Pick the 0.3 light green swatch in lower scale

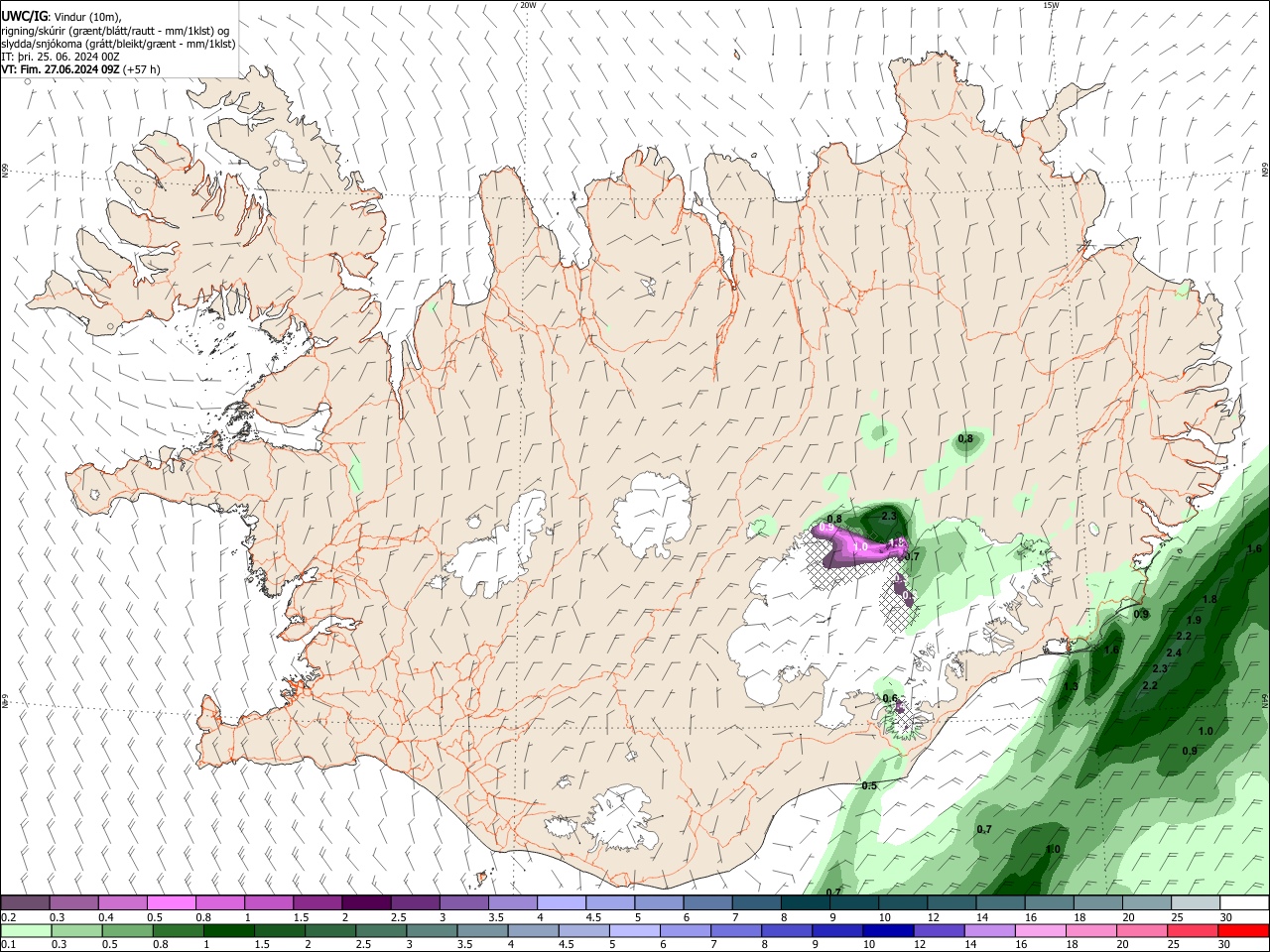[x=76, y=930]
